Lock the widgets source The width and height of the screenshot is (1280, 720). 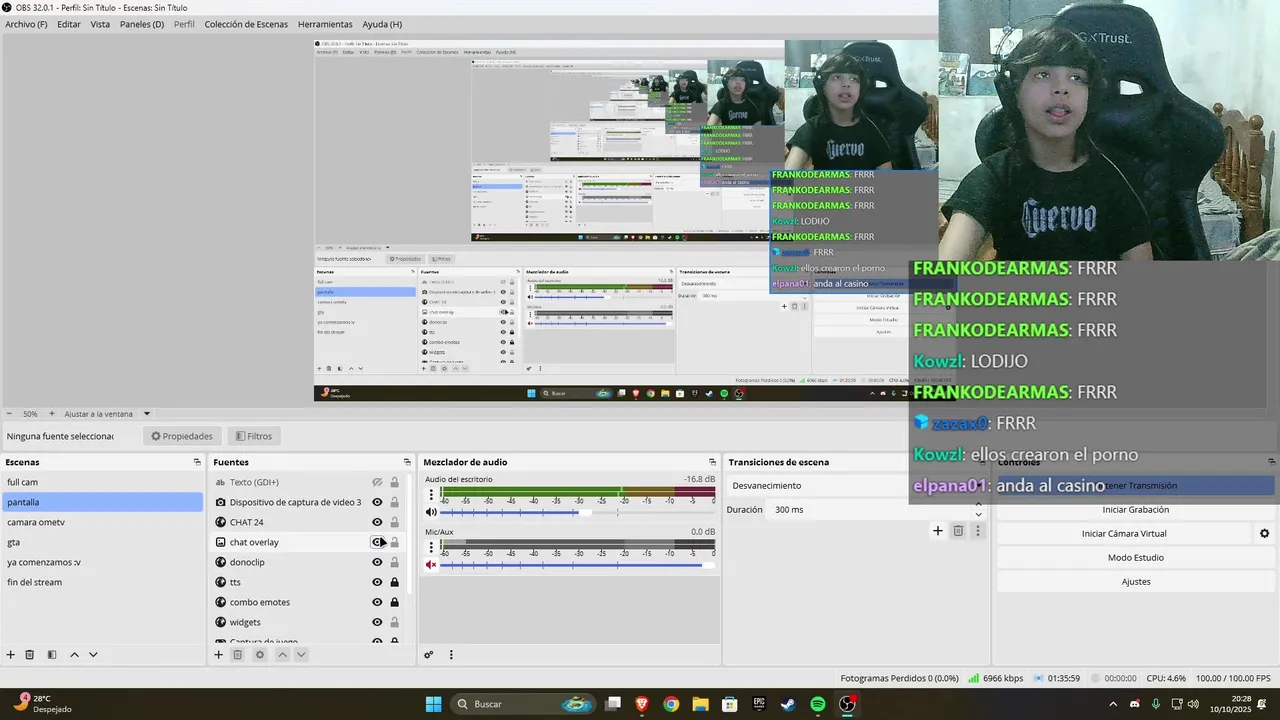click(x=394, y=622)
